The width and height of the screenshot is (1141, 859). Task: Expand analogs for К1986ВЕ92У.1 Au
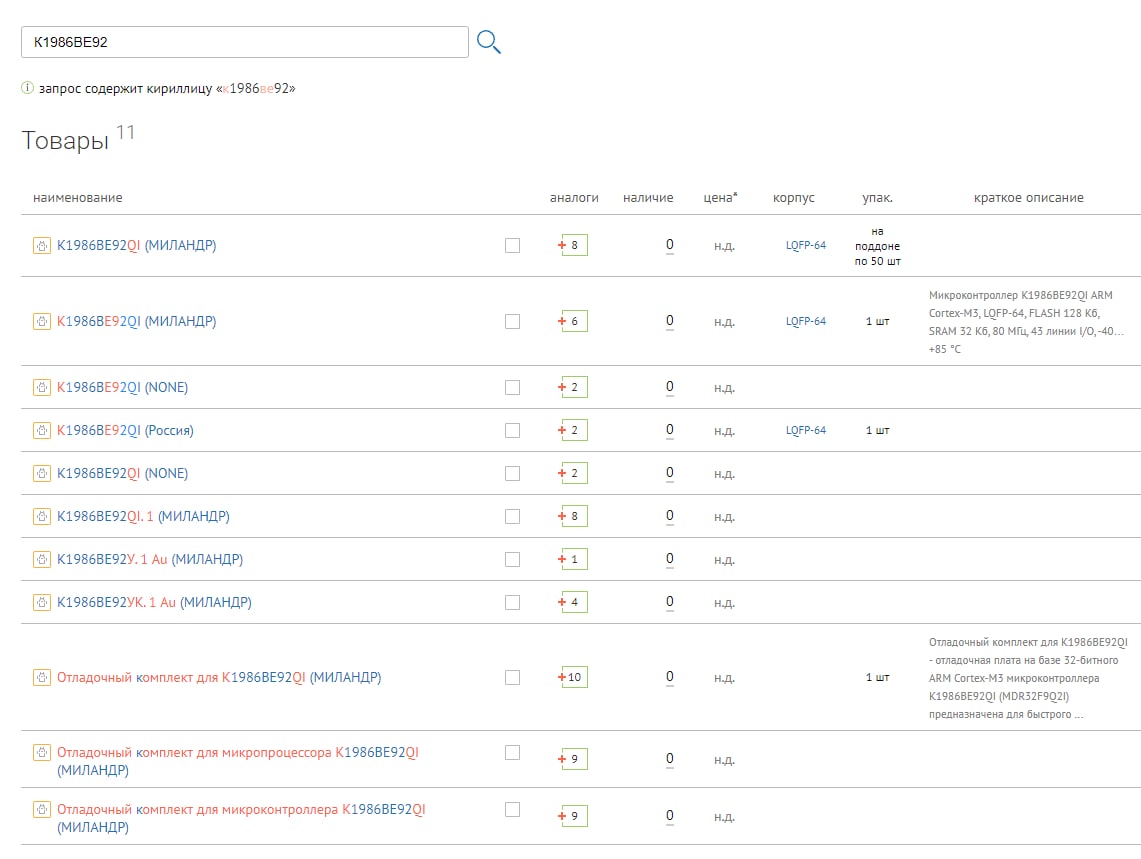pyautogui.click(x=573, y=559)
